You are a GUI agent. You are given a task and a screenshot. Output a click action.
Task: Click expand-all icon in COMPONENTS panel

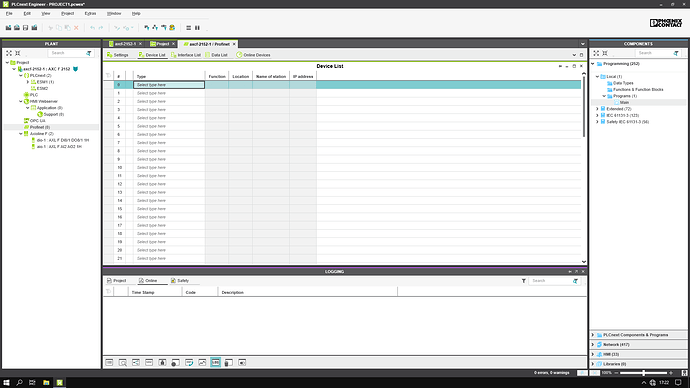tap(596, 53)
